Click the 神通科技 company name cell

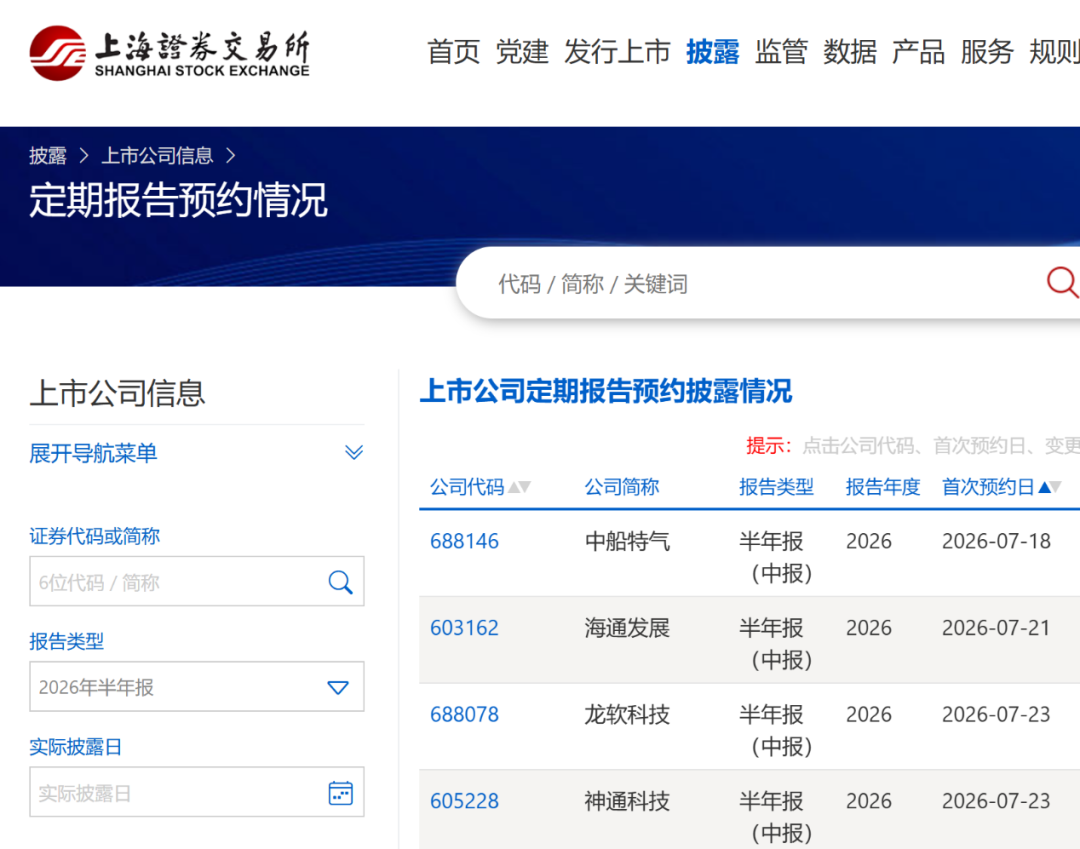click(x=627, y=801)
